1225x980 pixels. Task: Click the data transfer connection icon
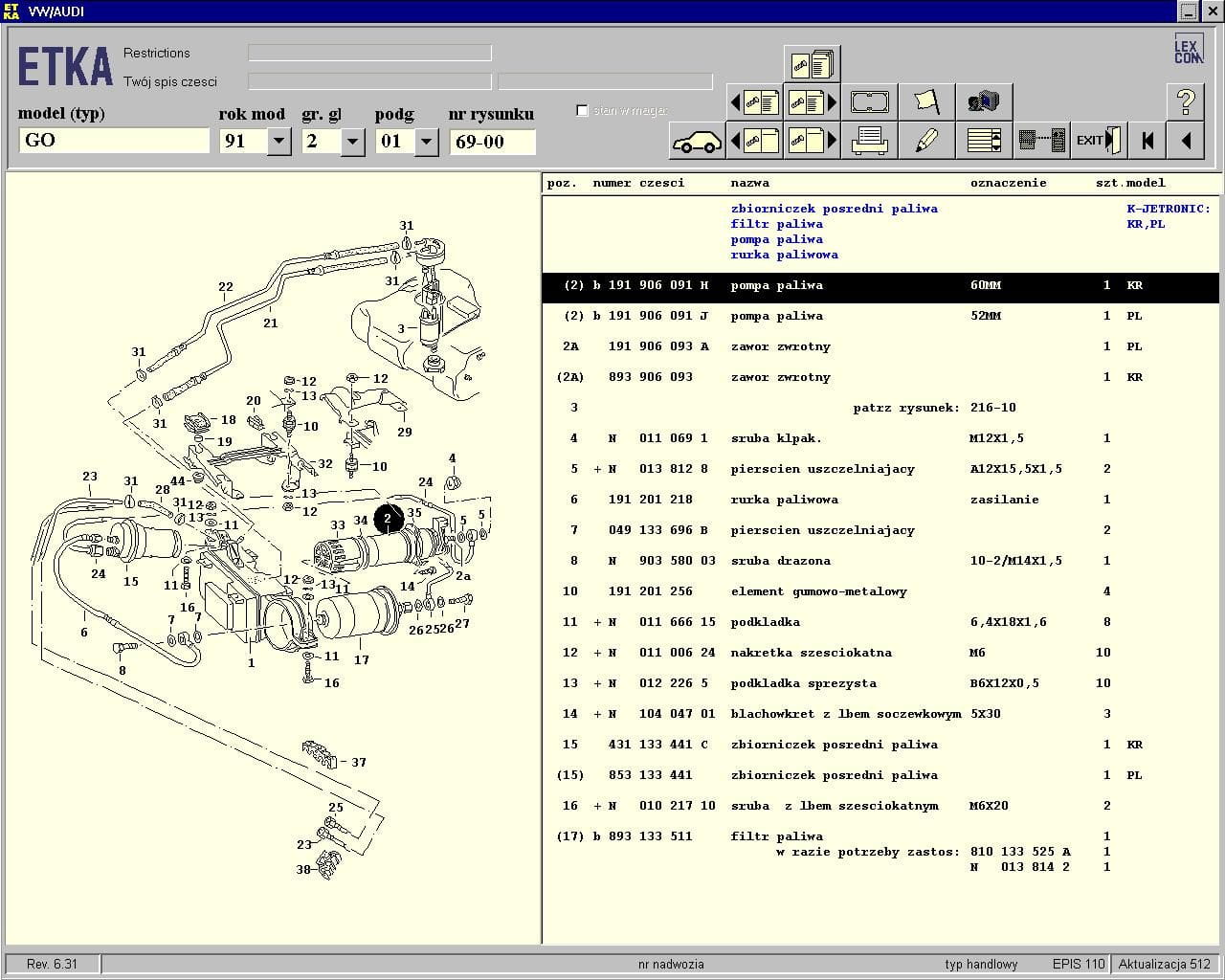point(1041,141)
